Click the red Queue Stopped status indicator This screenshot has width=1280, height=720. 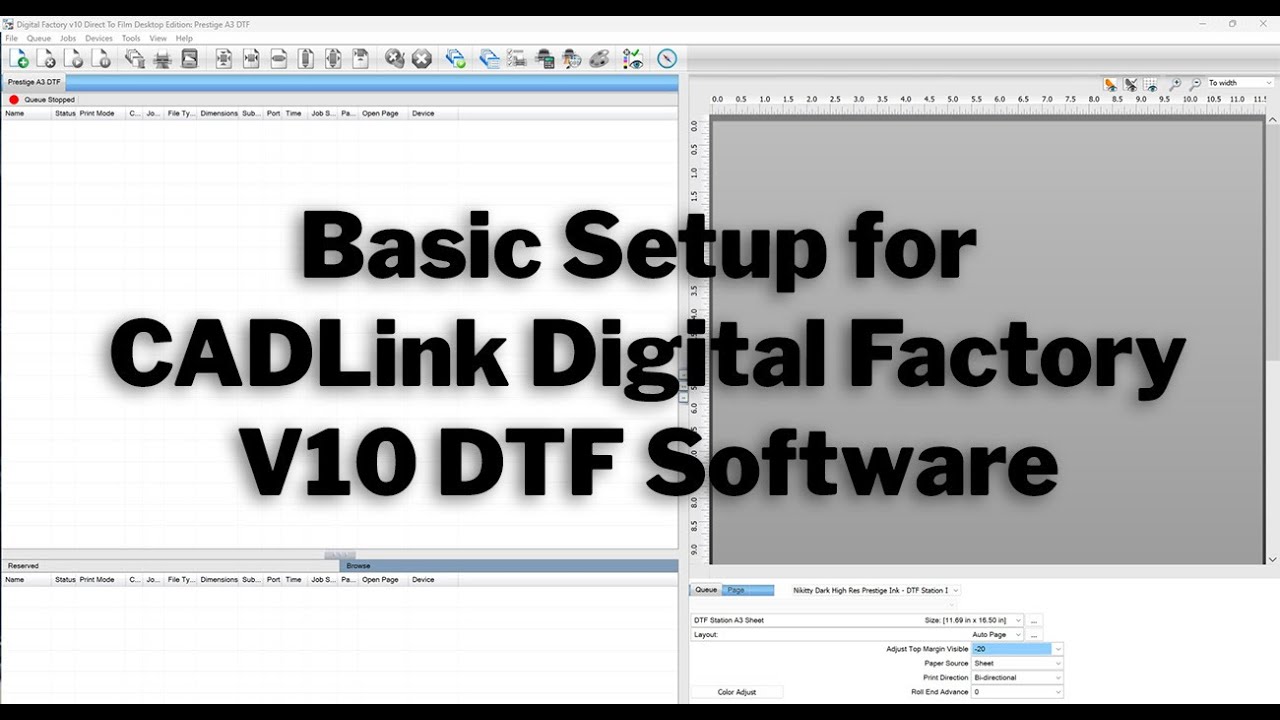point(14,100)
